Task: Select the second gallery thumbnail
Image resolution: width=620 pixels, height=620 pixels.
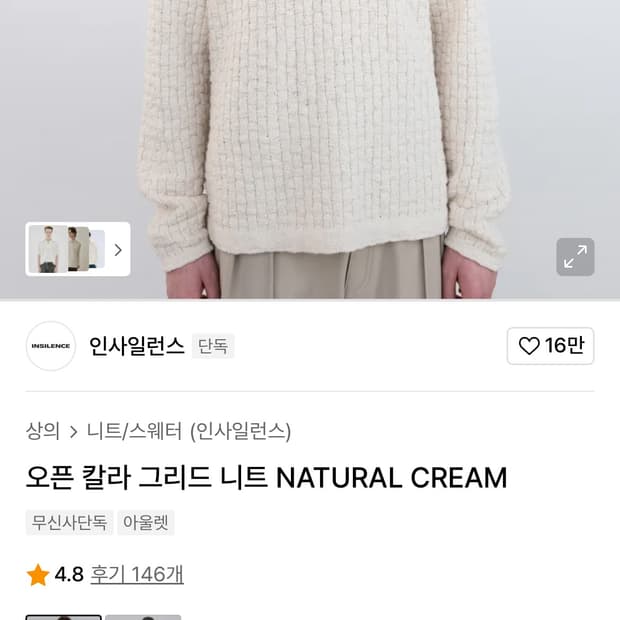Action: point(77,249)
